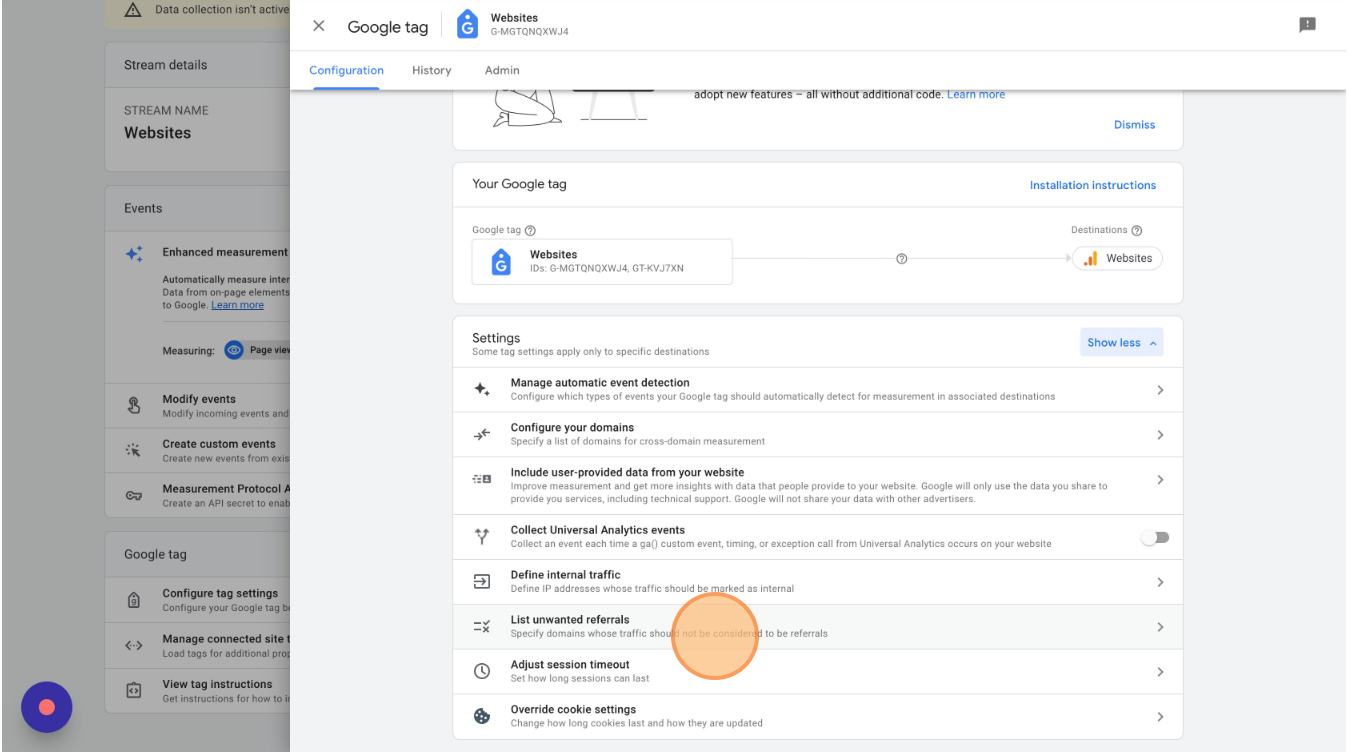Click the sparkle icon for automatic event detection
The width and height of the screenshot is (1348, 754).
click(x=482, y=390)
